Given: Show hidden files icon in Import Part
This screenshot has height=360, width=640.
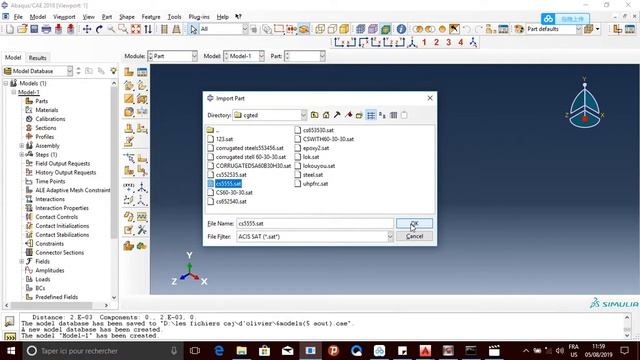Looking at the screenshot, I should 404,115.
